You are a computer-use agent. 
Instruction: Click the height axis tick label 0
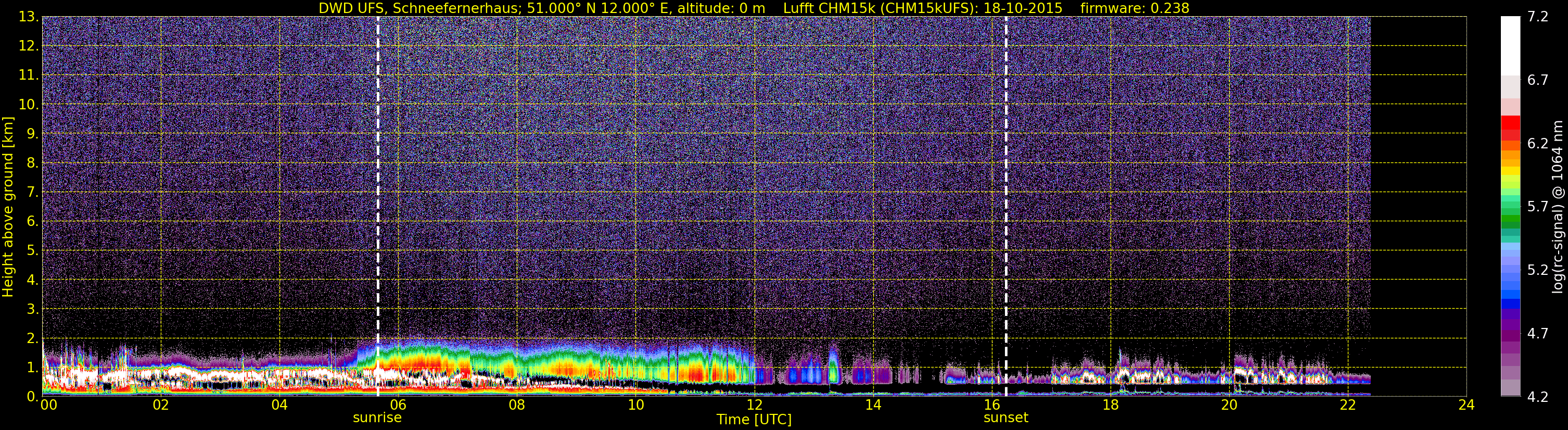[32, 397]
